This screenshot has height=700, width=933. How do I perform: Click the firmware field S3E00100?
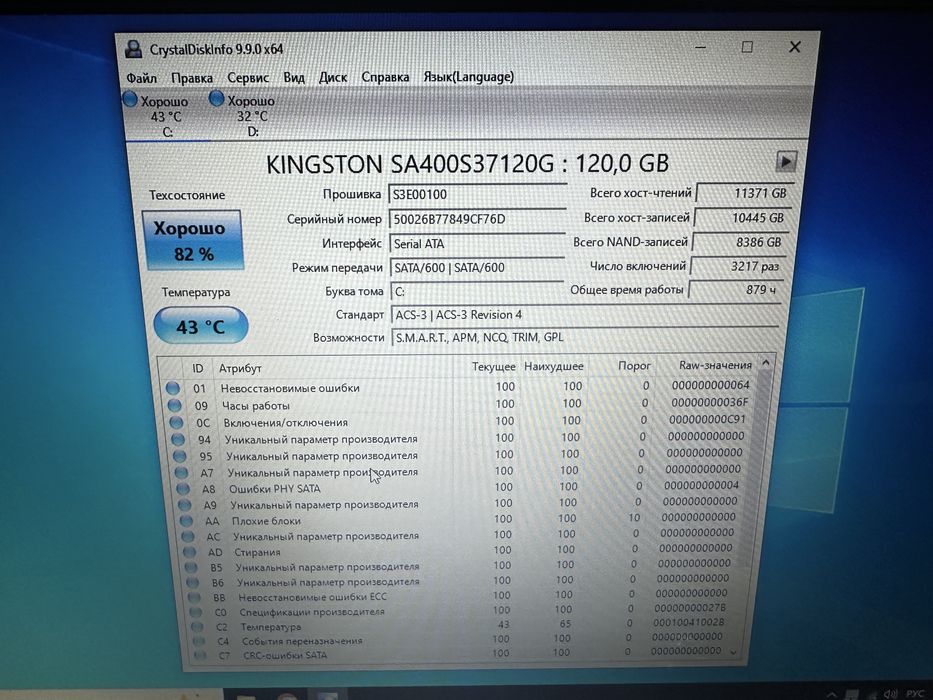[477, 194]
